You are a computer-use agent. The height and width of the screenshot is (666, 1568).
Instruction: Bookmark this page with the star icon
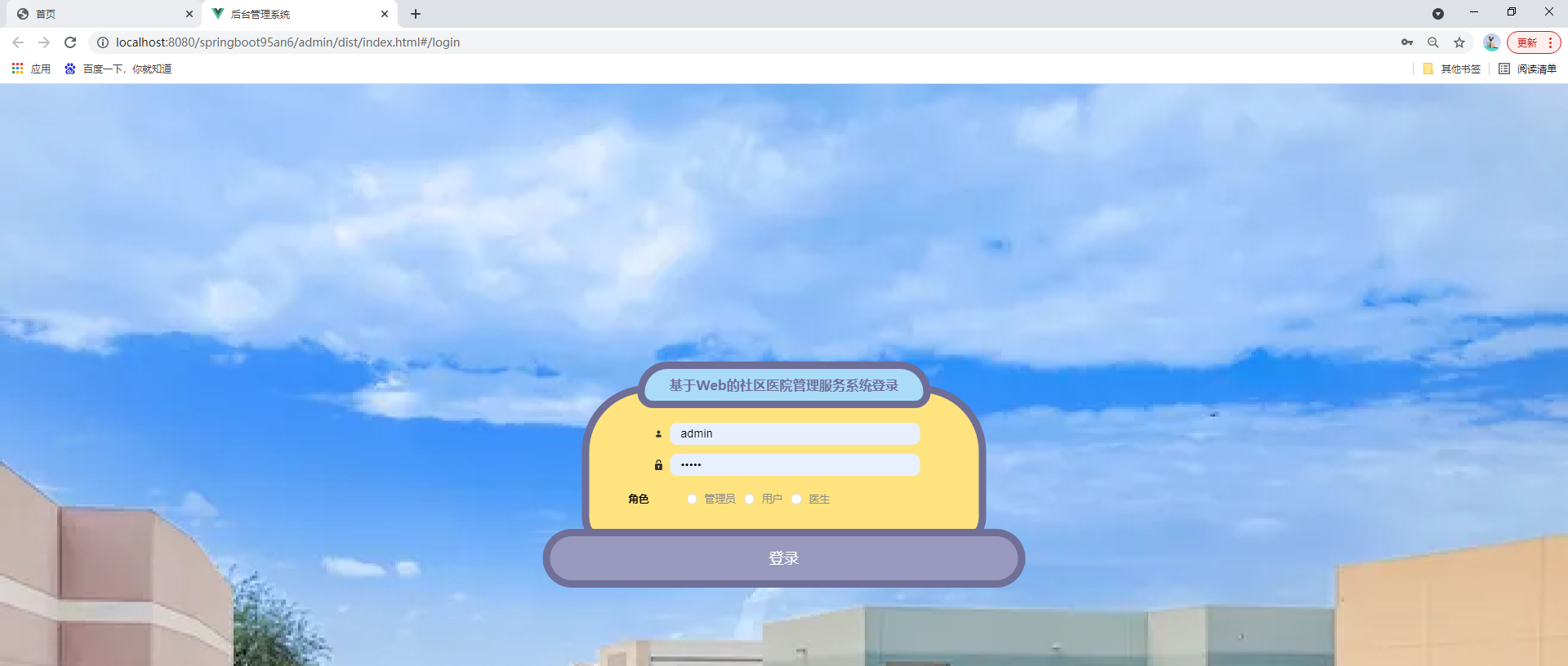point(1459,42)
